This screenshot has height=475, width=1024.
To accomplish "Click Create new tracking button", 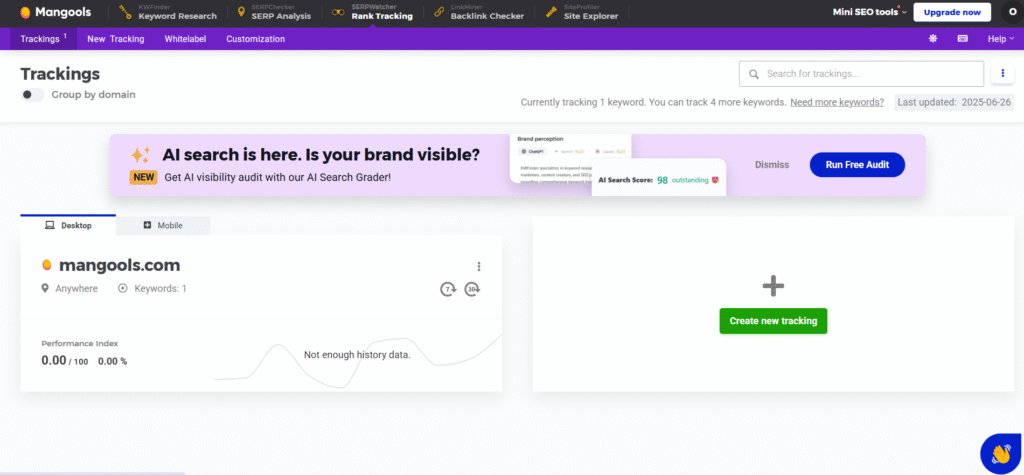I will coord(773,321).
